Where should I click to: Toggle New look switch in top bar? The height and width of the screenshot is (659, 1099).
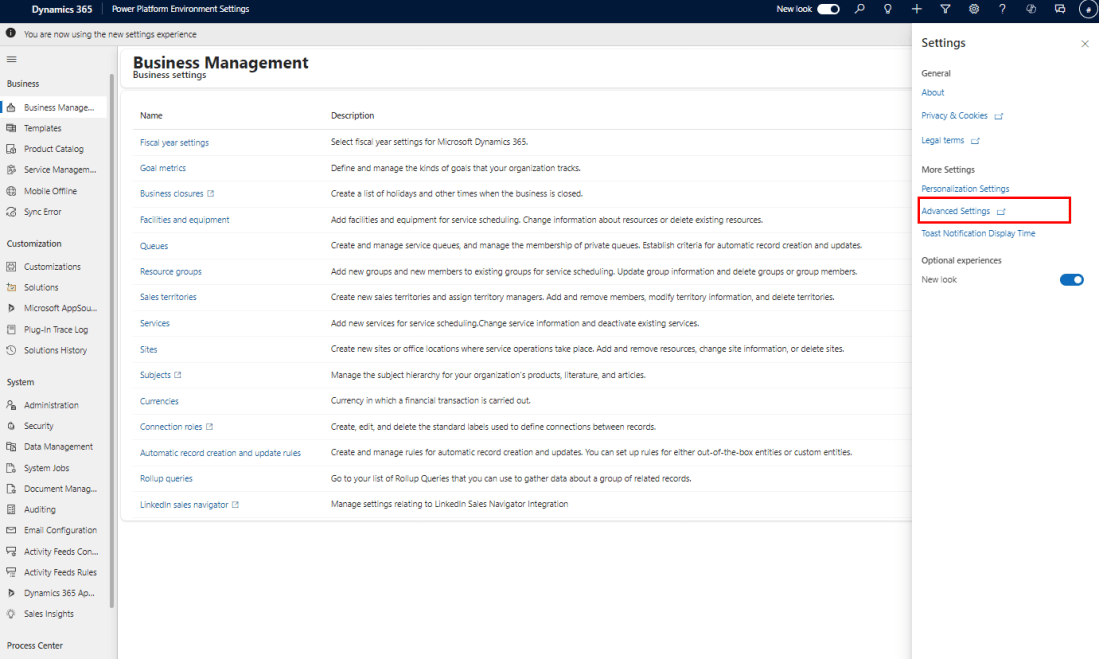(x=828, y=9)
